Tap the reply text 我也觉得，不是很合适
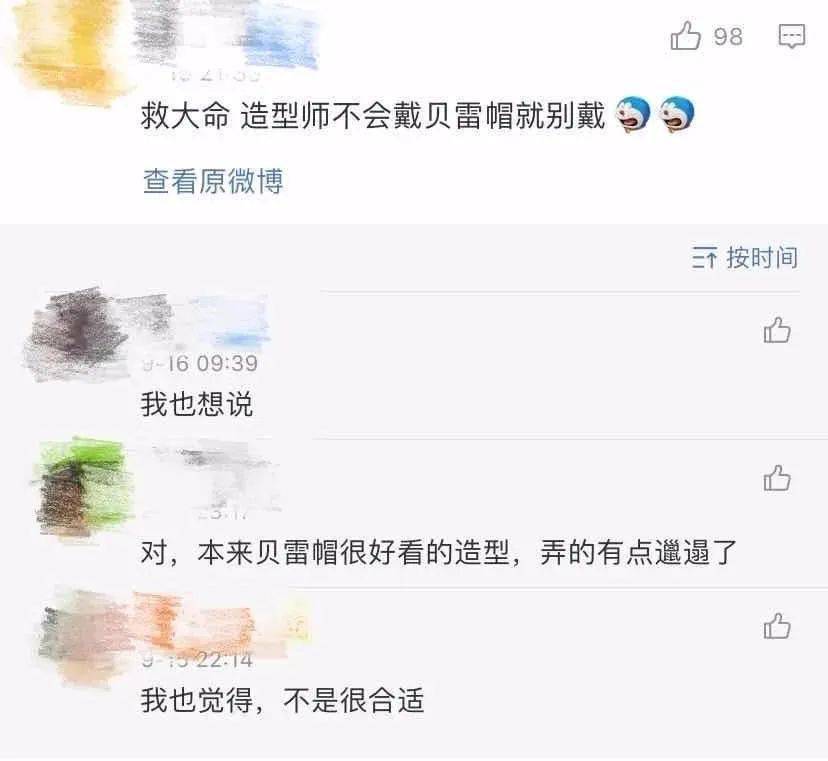Image resolution: width=828 pixels, height=761 pixels. [x=283, y=700]
